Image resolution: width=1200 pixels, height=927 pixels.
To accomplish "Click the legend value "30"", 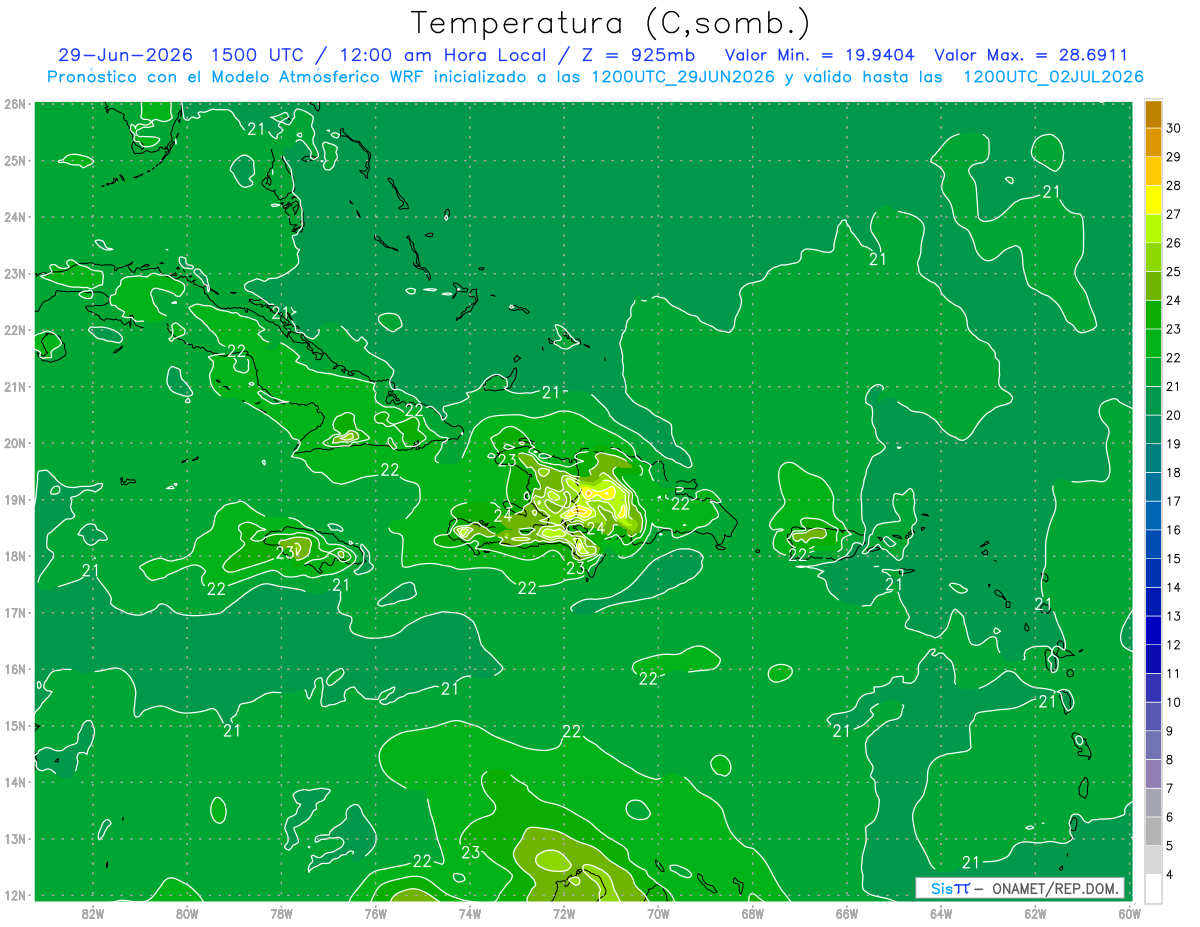I will (x=1174, y=128).
